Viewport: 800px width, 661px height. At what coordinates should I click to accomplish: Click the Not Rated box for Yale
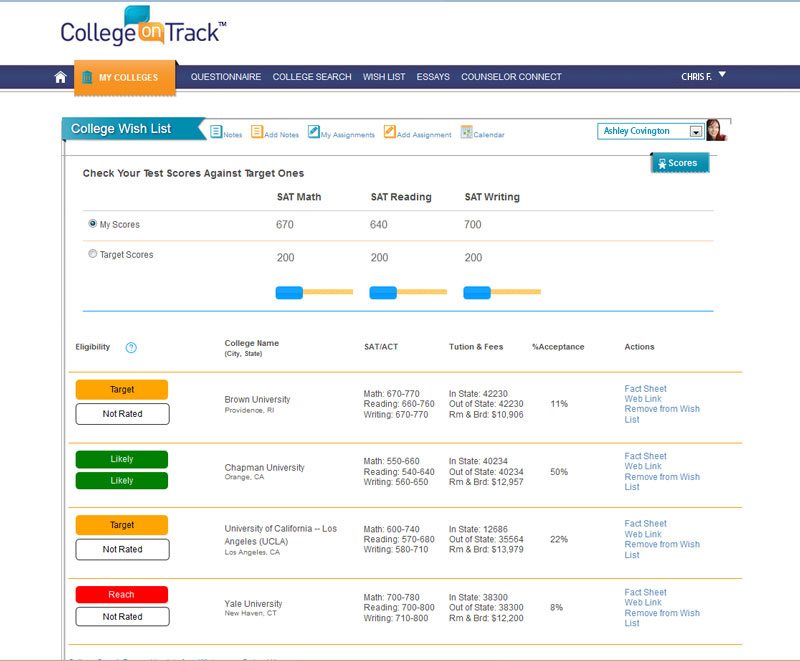coord(122,617)
